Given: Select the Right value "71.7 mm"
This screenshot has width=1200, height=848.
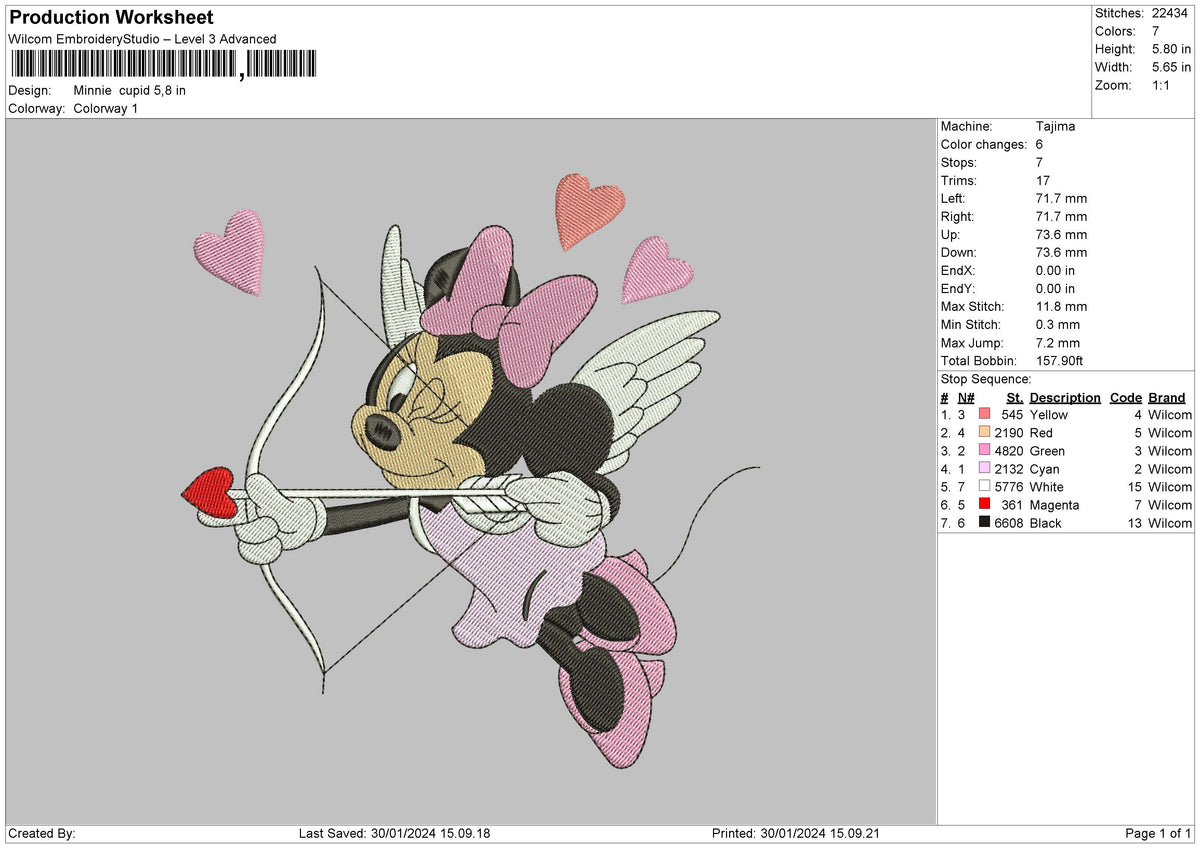Looking at the screenshot, I should (x=1061, y=217).
